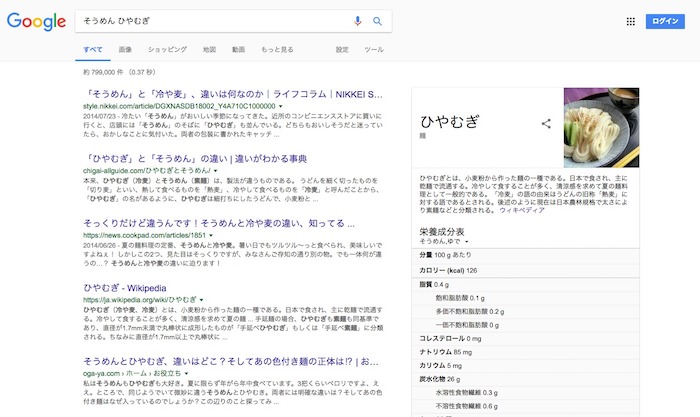Screen dimensions: 700x417
Task: Activate voice search microphone icon
Action: pyautogui.click(x=358, y=21)
